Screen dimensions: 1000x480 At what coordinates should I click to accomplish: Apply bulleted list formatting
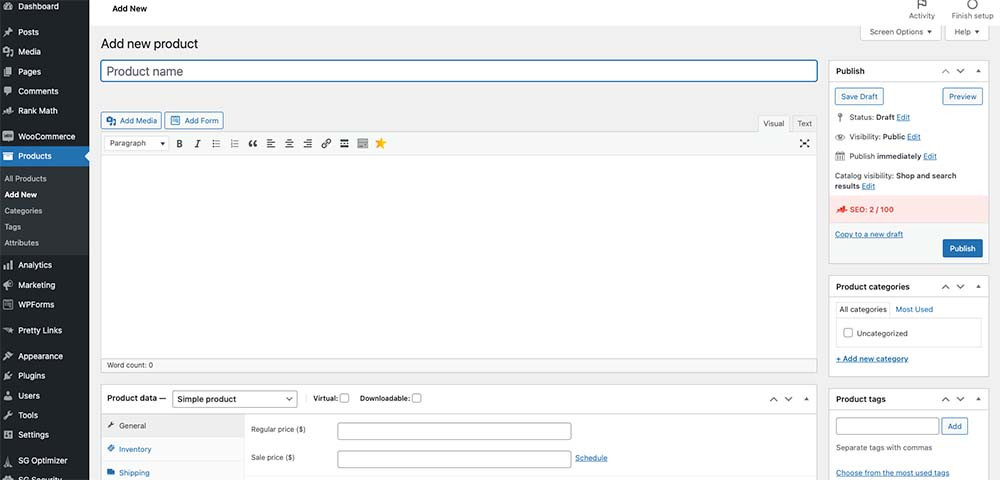(x=216, y=144)
